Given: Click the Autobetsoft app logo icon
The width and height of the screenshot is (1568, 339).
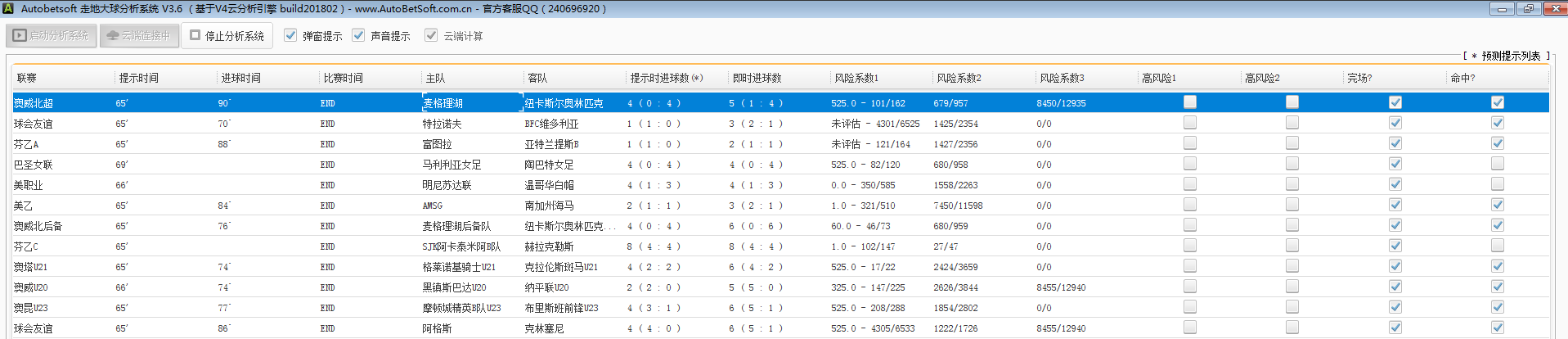Looking at the screenshot, I should [8, 9].
